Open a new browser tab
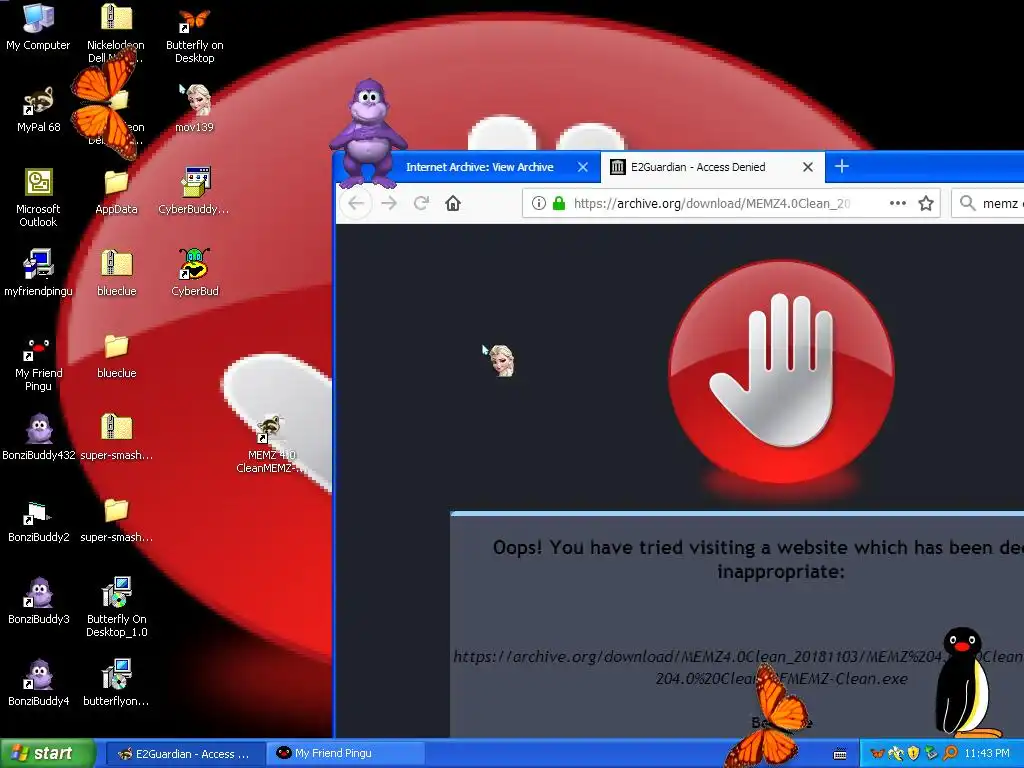 click(x=842, y=167)
